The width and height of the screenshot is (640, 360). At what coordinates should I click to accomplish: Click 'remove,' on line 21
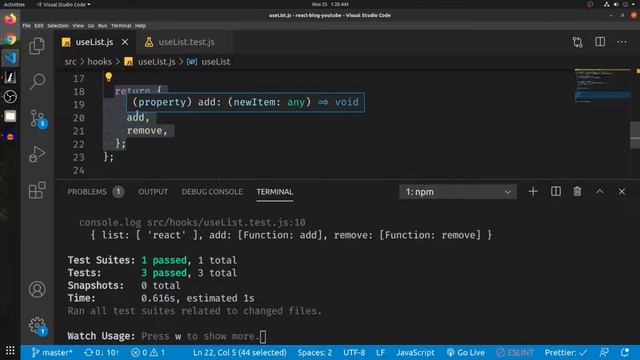(147, 131)
